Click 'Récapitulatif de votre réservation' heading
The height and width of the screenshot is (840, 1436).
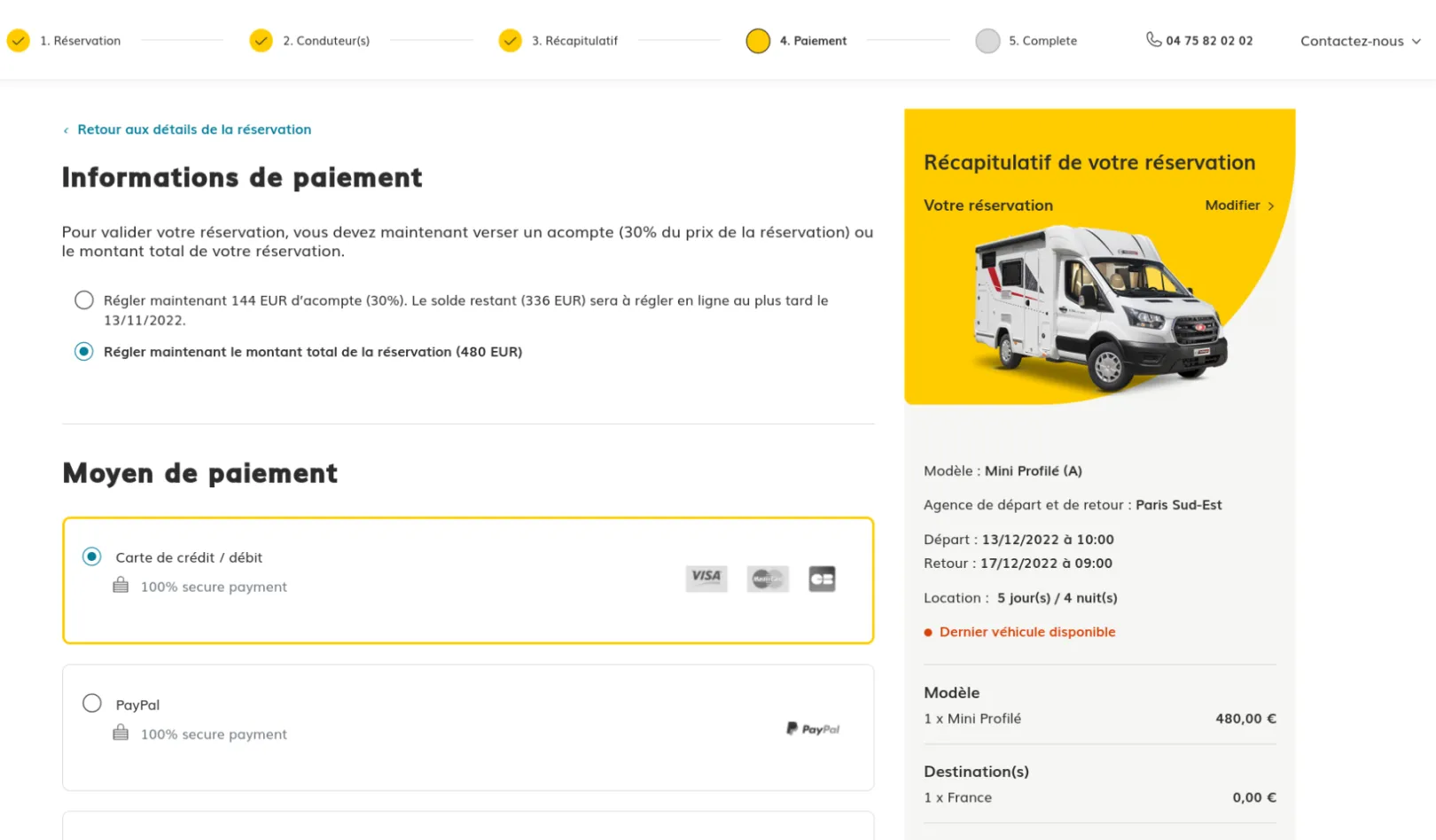coord(1089,163)
